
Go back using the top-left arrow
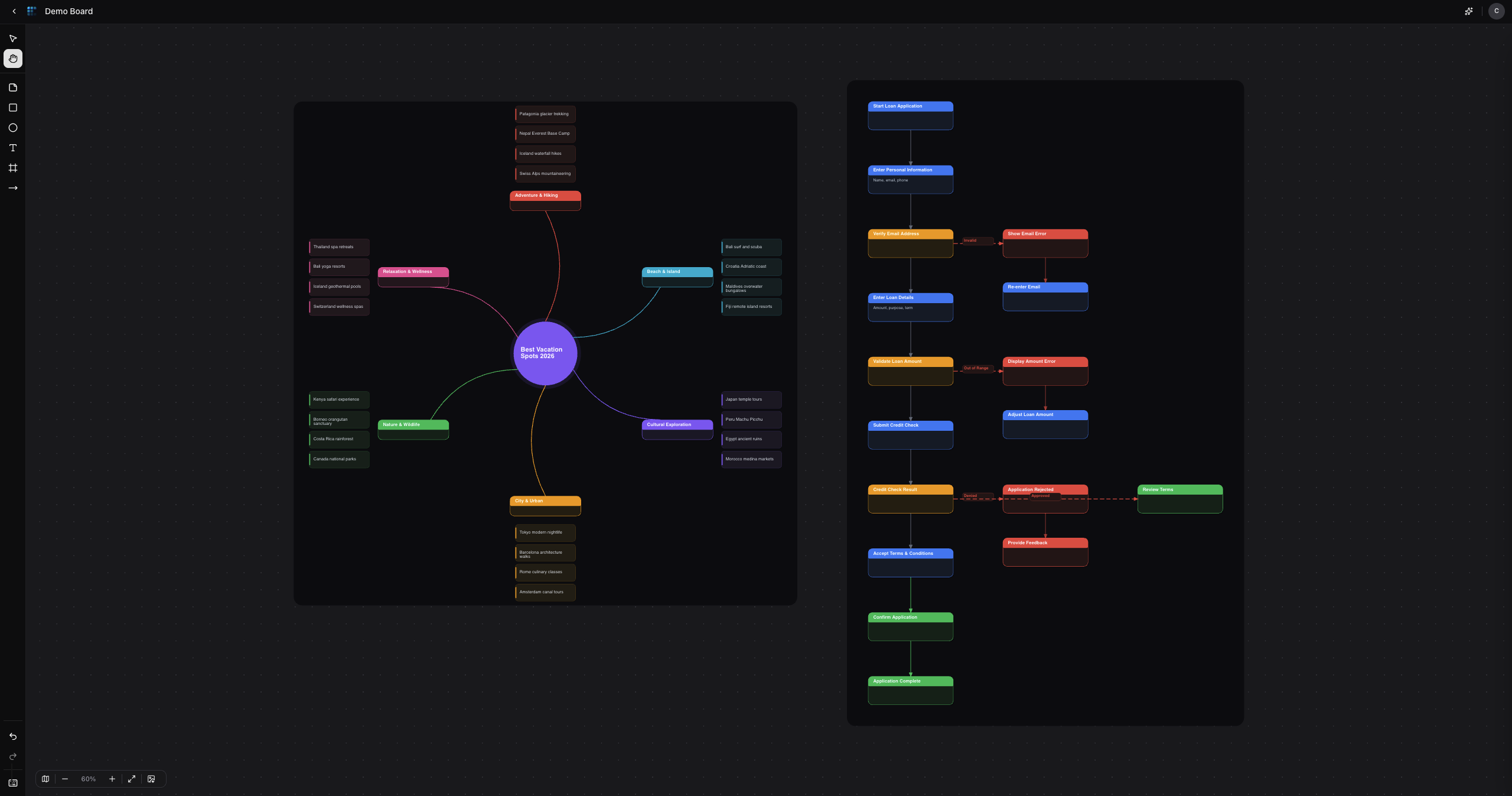coord(14,11)
